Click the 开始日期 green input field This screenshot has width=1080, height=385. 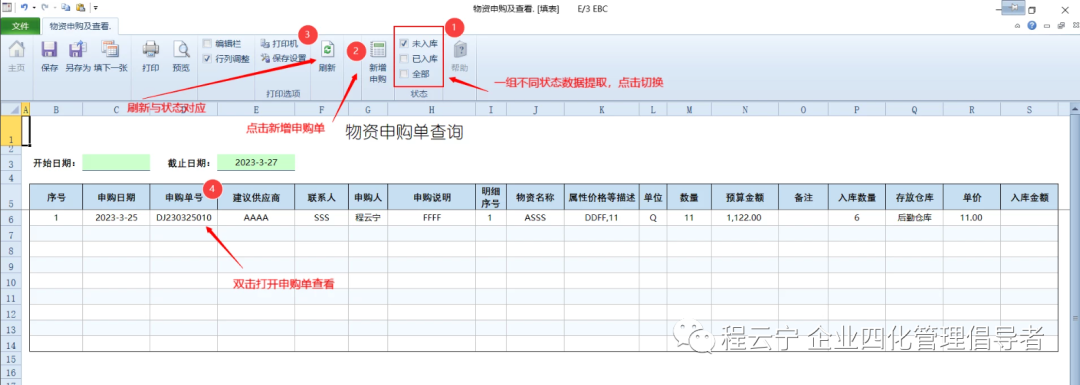tap(116, 163)
